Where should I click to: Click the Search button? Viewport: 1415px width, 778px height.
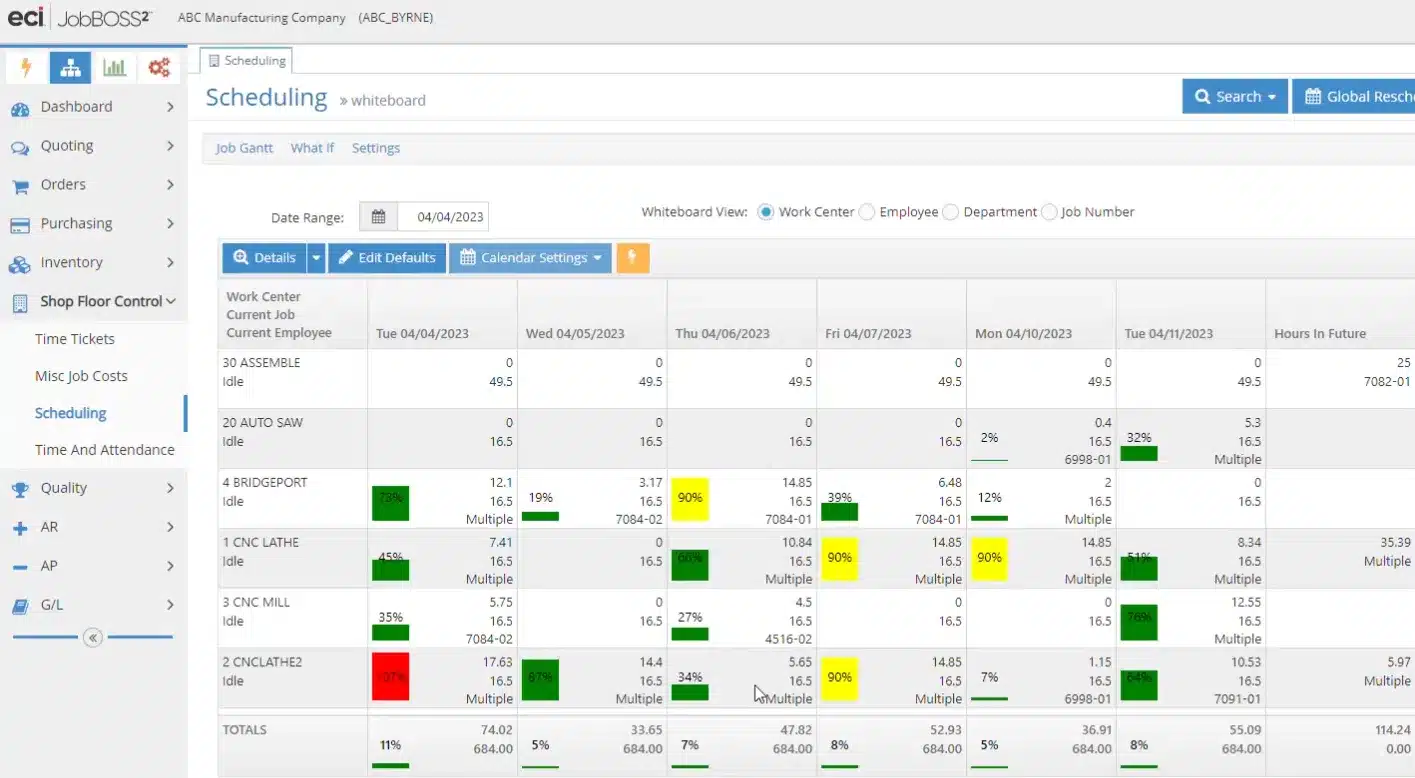click(x=1234, y=96)
